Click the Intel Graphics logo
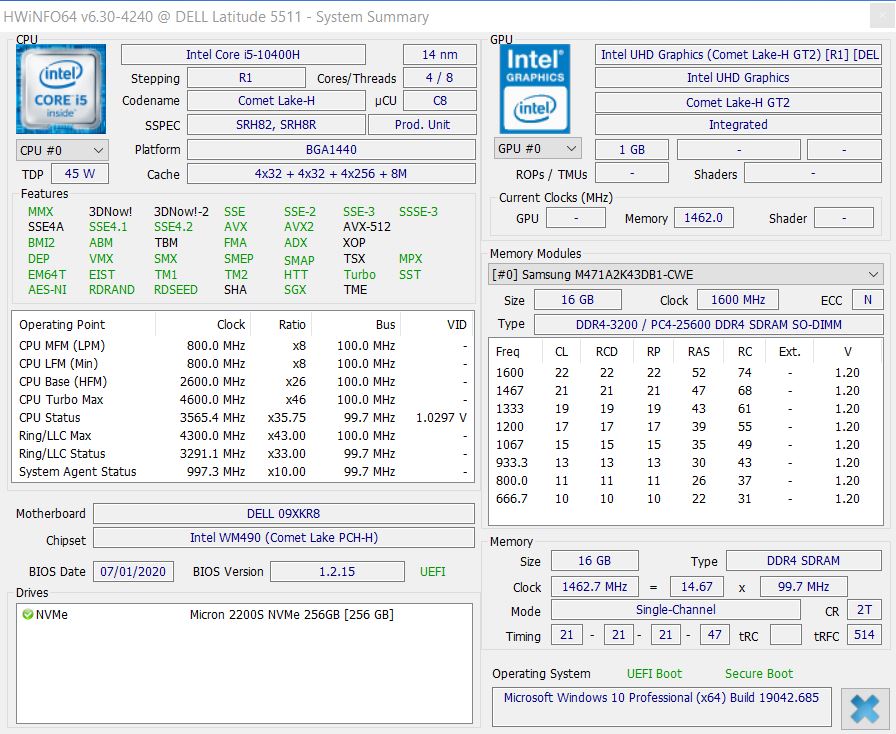This screenshot has width=896, height=734. (x=535, y=89)
